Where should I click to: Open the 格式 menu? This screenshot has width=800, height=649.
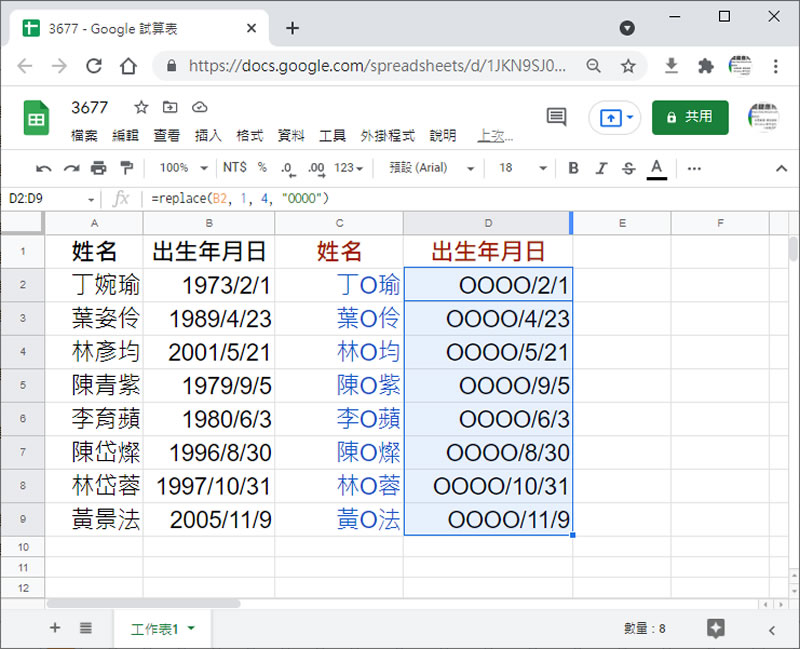(x=249, y=136)
